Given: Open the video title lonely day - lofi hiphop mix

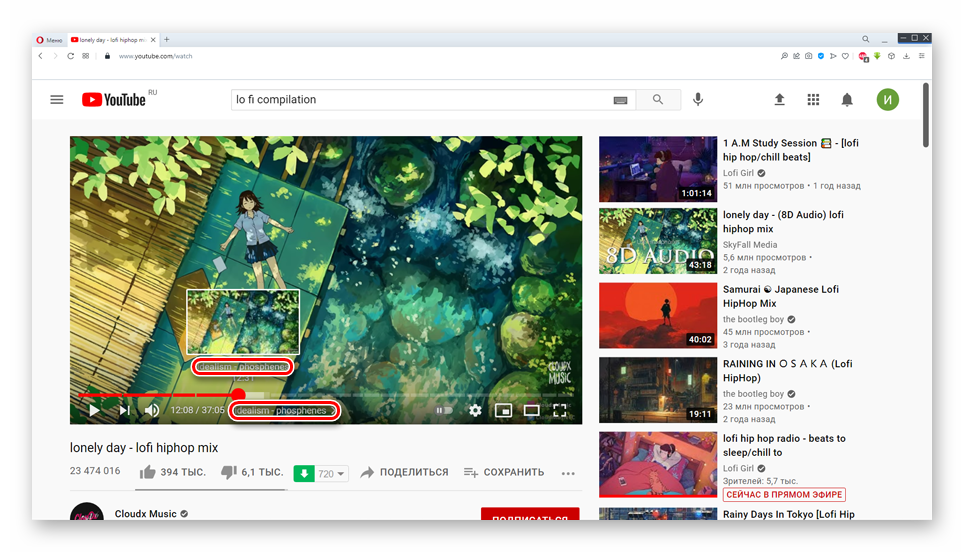Looking at the screenshot, I should click(x=144, y=448).
